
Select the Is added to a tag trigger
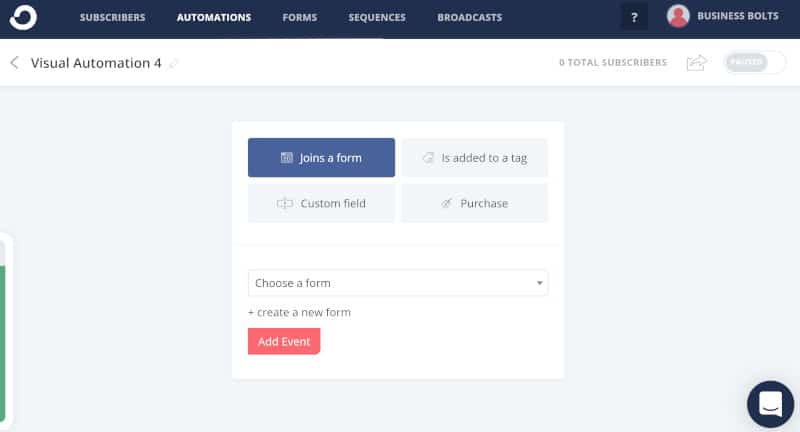(x=474, y=158)
